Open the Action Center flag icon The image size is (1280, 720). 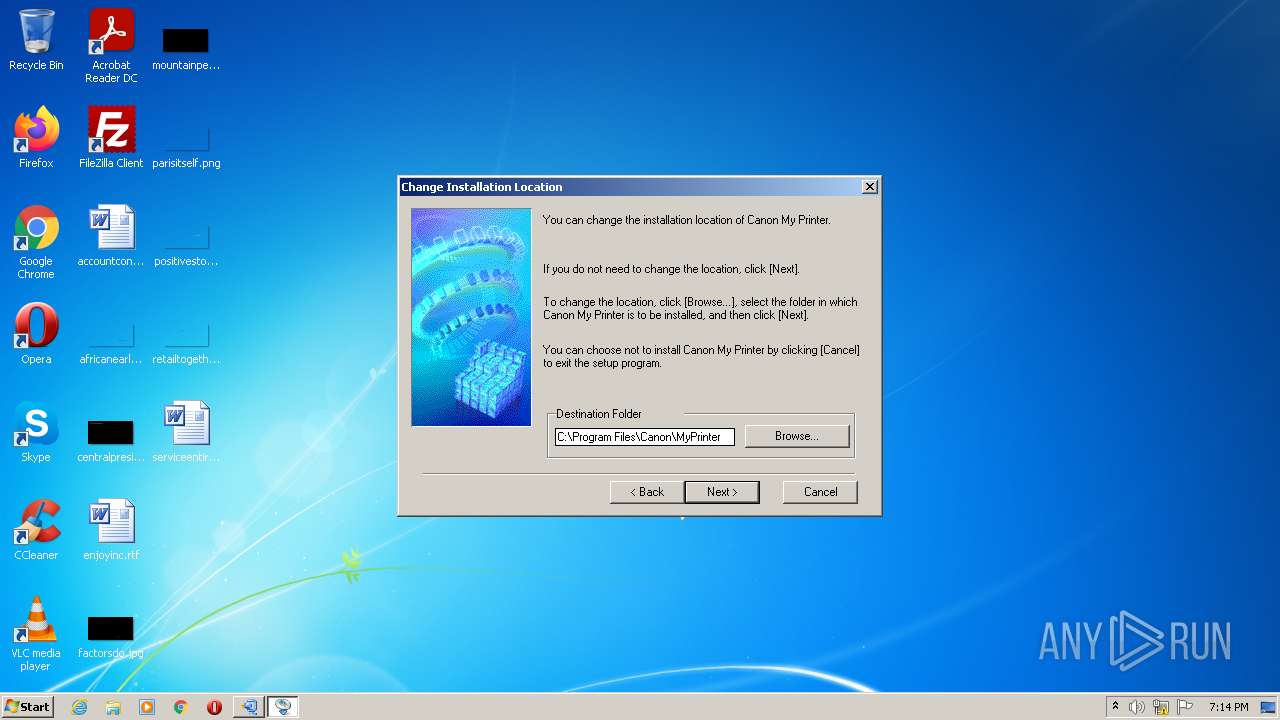tap(1185, 707)
